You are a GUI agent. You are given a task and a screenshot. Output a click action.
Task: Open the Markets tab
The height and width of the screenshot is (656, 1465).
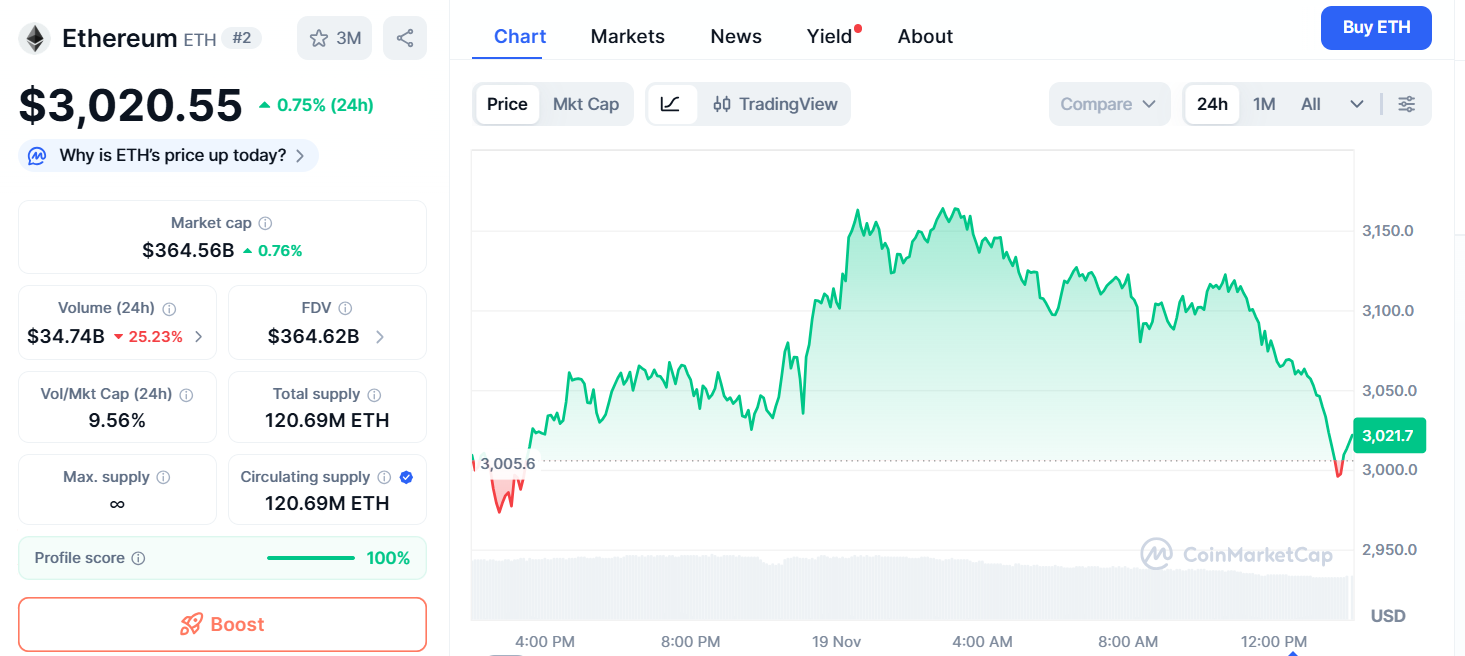(627, 36)
